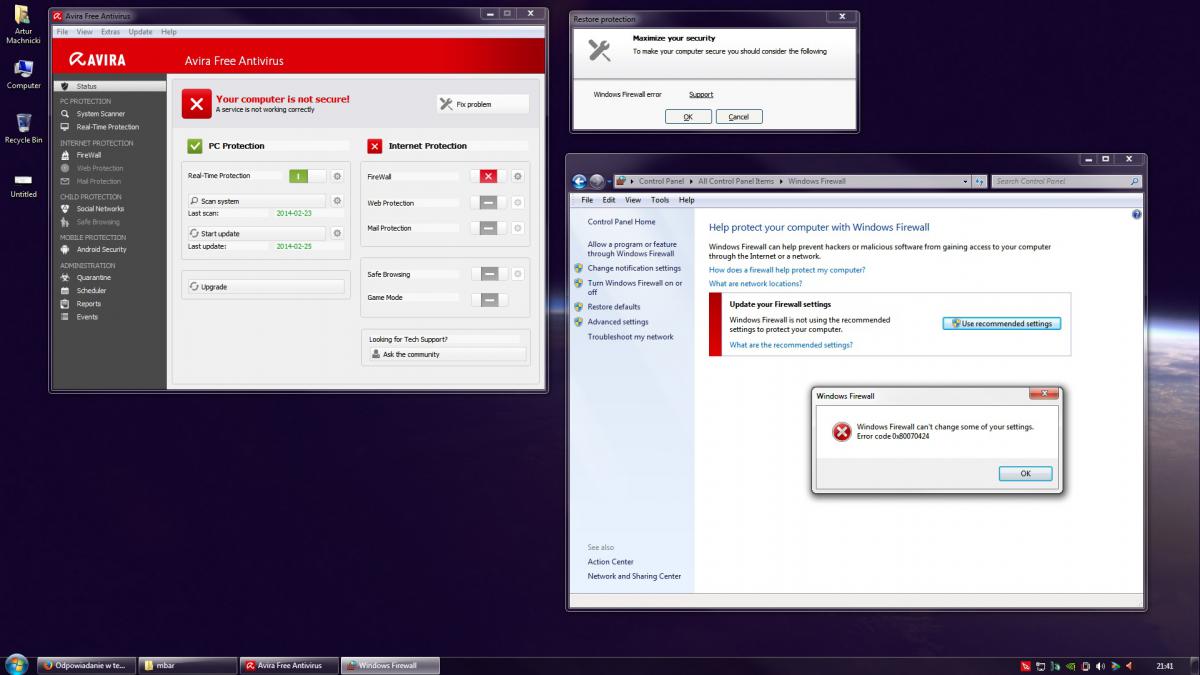Select FireWall in the Avira sidebar
Screen dimensions: 1200x675
pyautogui.click(x=88, y=155)
